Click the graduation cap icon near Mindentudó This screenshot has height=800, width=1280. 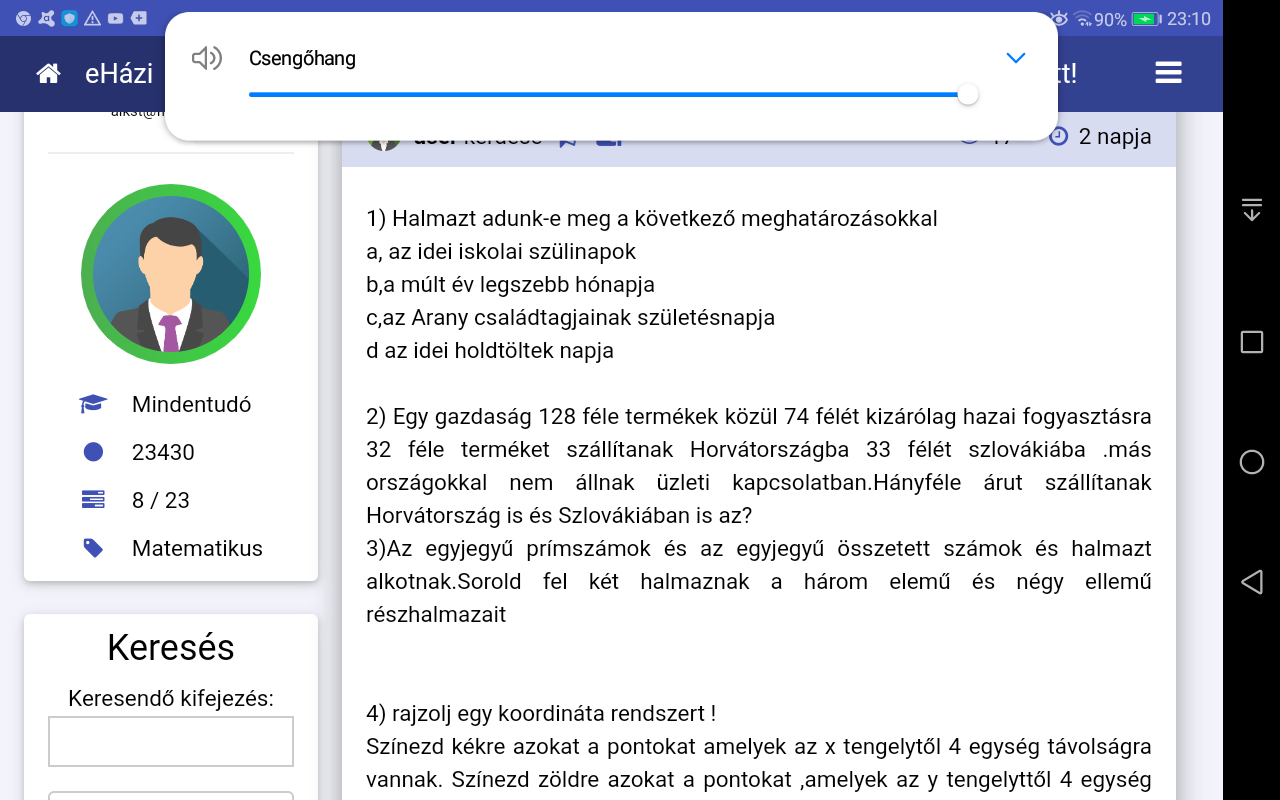point(93,404)
